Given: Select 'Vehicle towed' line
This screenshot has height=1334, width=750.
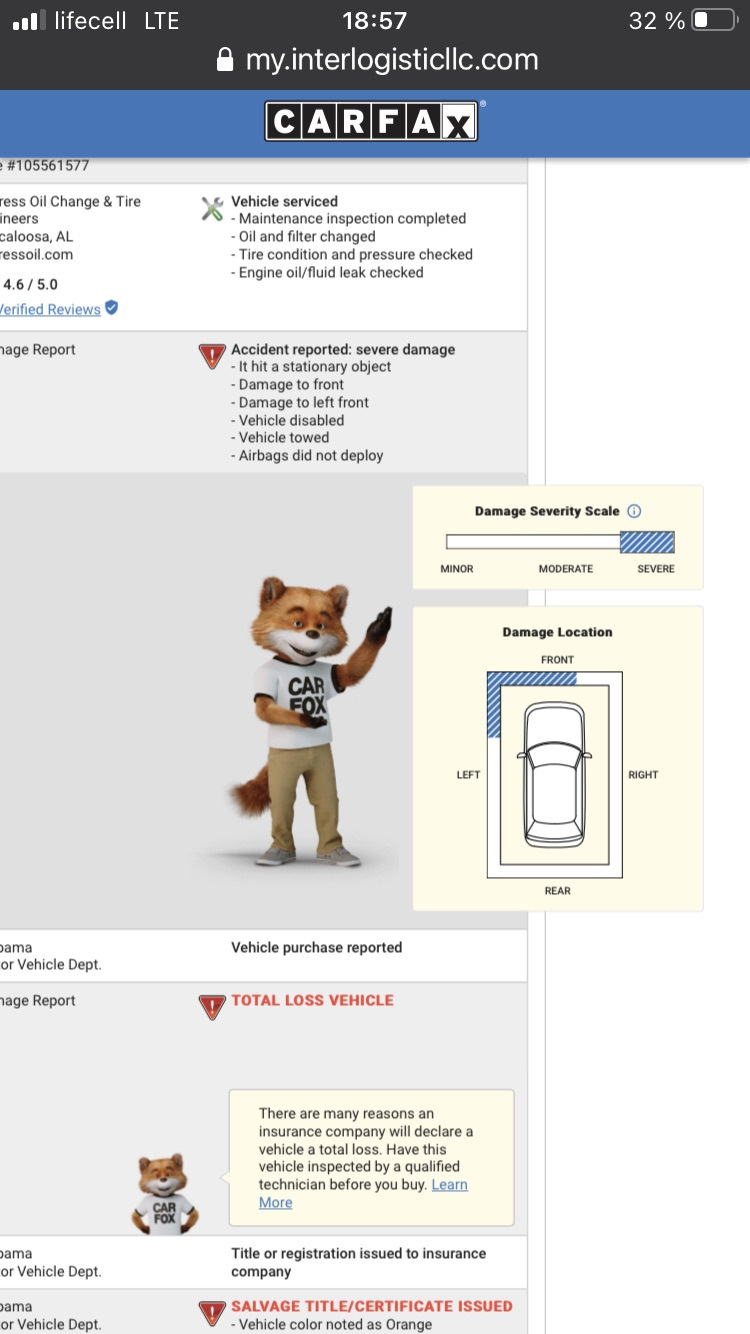Looking at the screenshot, I should [280, 437].
